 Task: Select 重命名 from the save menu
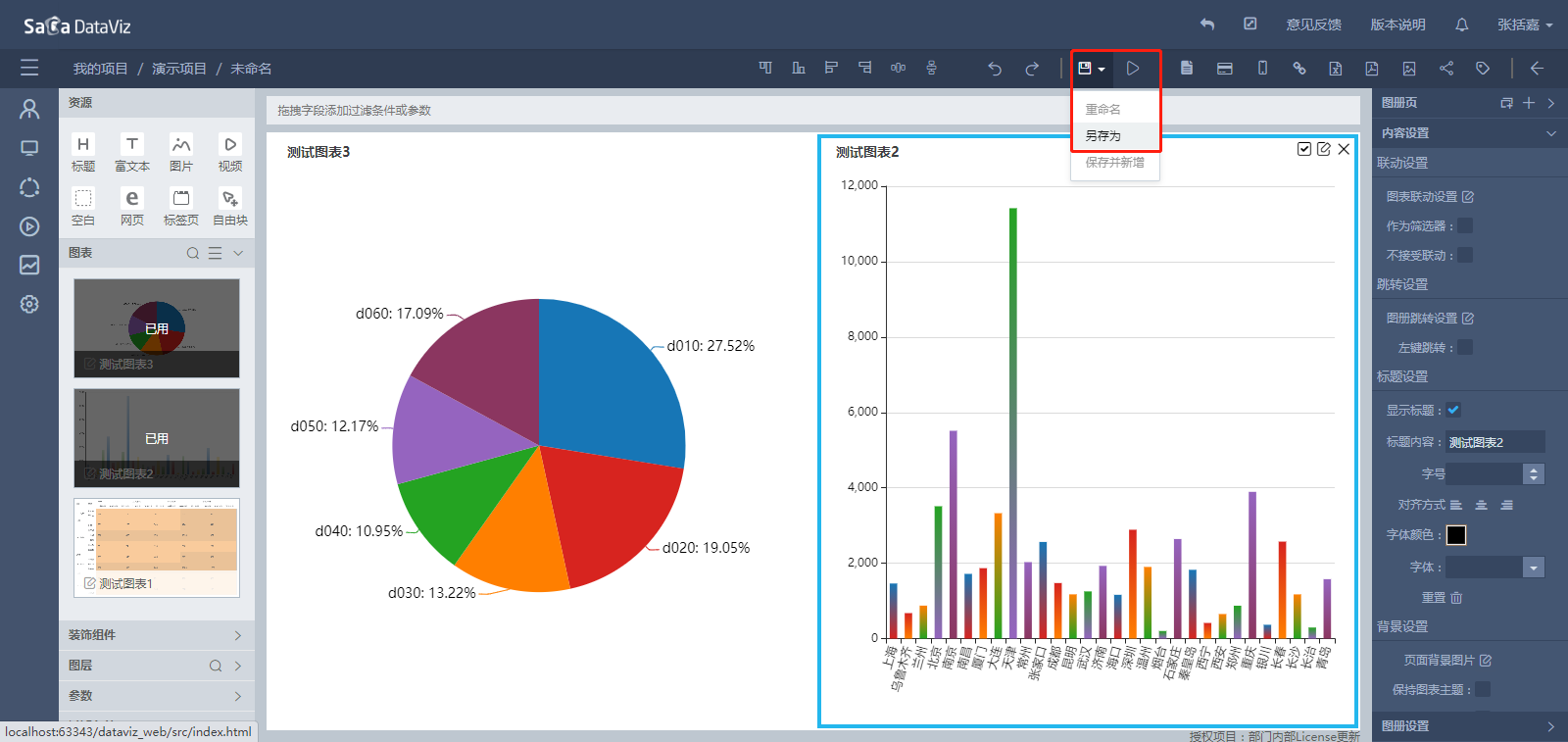[x=1115, y=109]
